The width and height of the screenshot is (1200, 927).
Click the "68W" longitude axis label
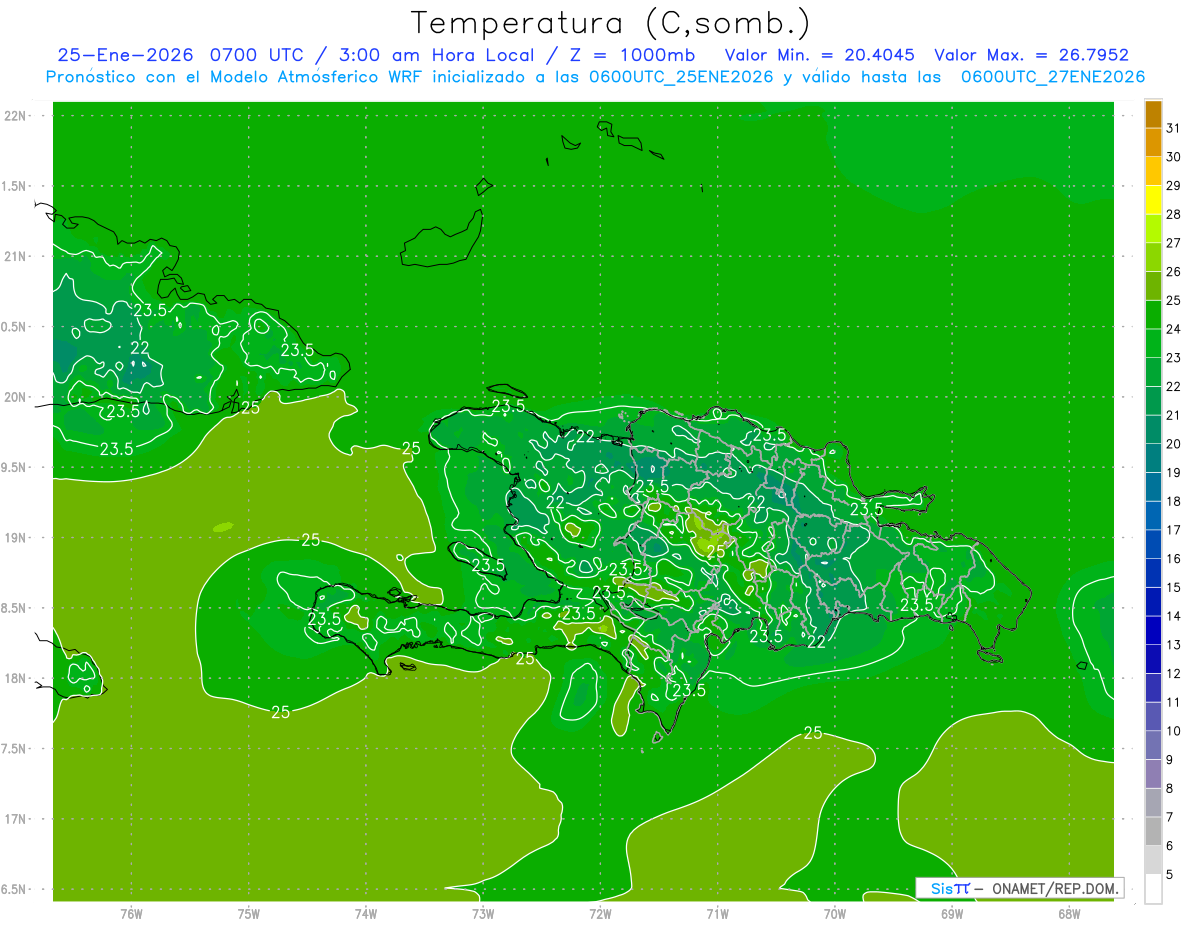coord(1068,913)
